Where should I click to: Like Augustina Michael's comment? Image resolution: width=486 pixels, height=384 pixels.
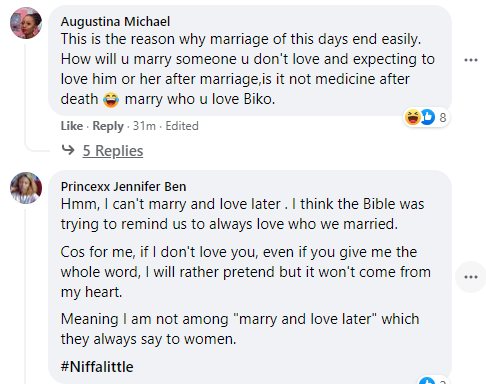[72, 126]
